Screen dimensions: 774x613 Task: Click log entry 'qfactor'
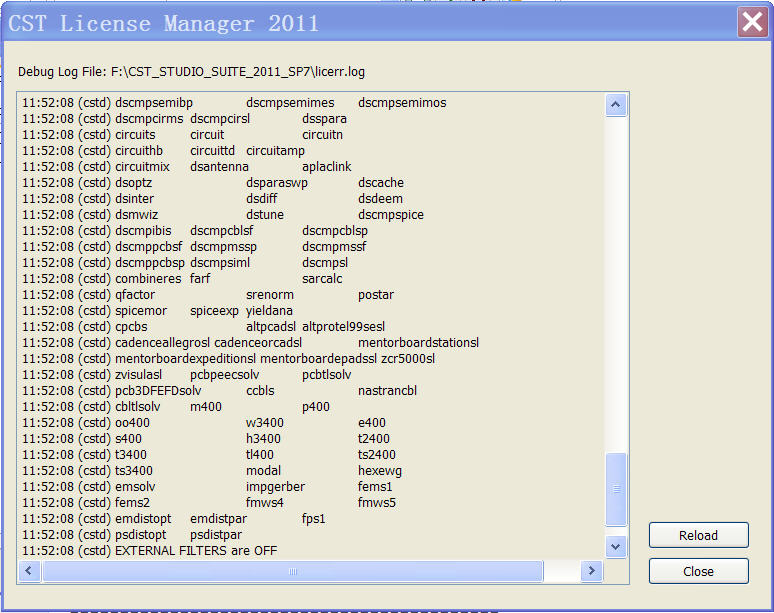coord(135,295)
